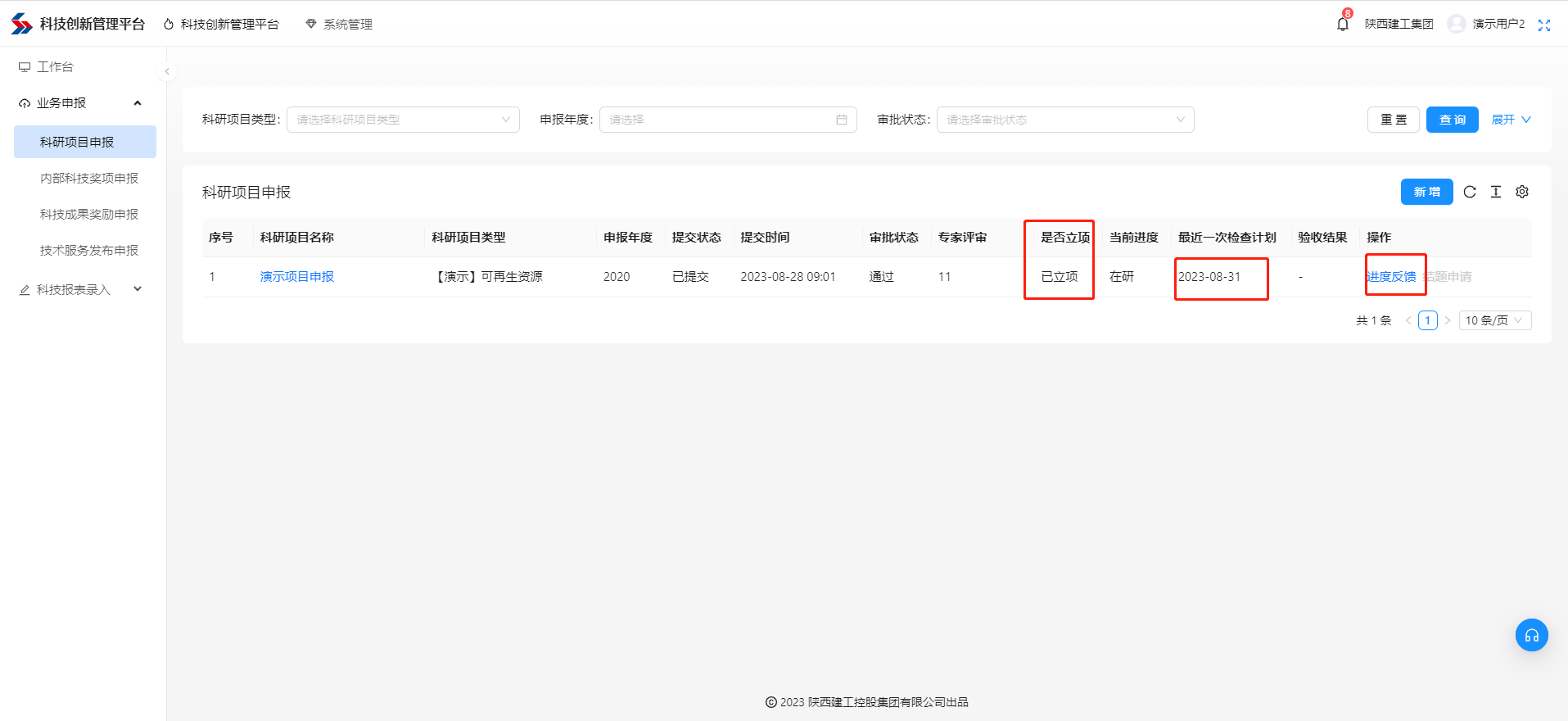Open the calendar icon in 申报年度 field

click(842, 120)
